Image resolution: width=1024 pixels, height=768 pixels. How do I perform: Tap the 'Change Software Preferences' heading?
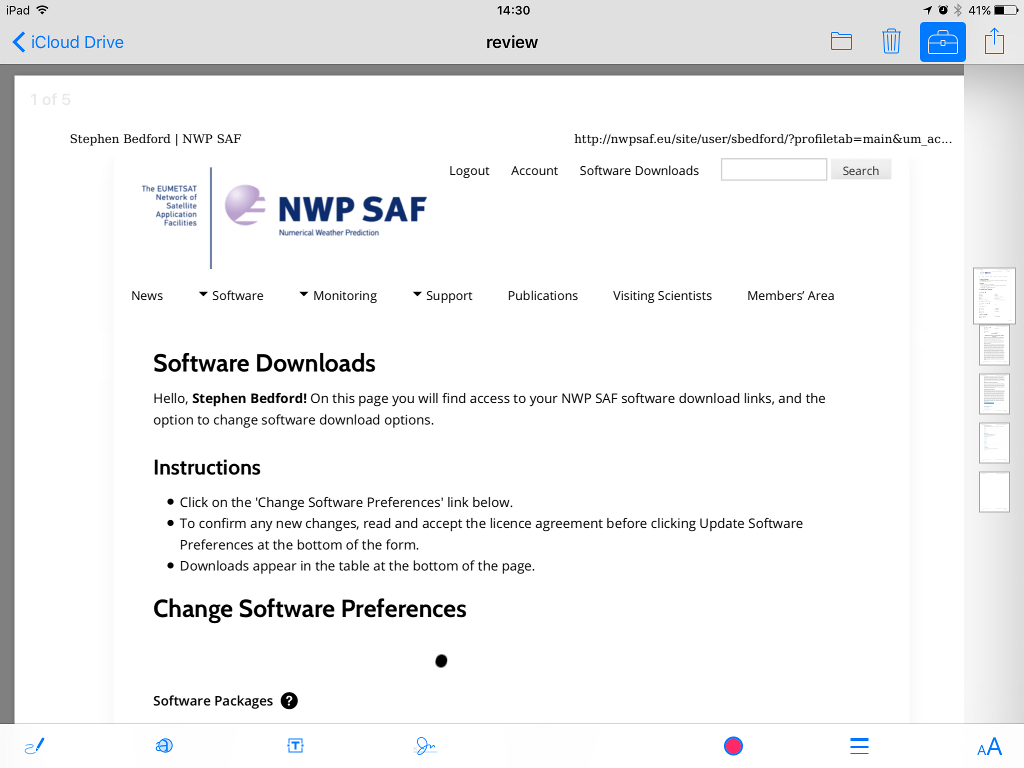coord(310,609)
